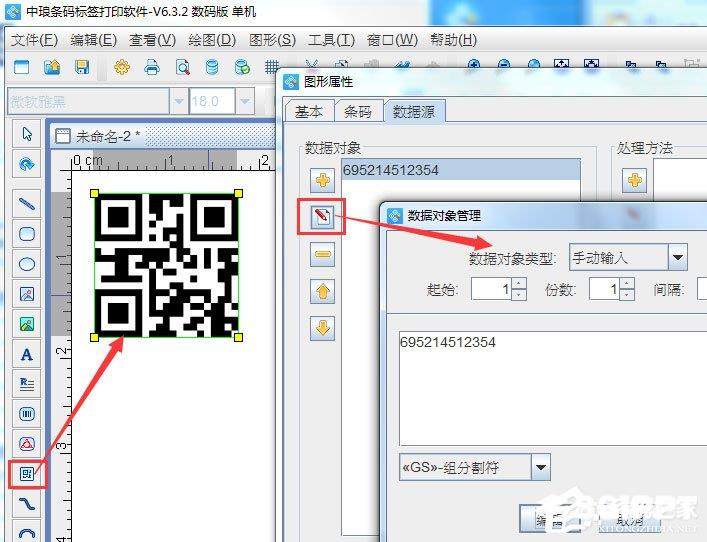The width and height of the screenshot is (707, 542).
Task: Open print preview magnifier icon
Action: pos(183,67)
